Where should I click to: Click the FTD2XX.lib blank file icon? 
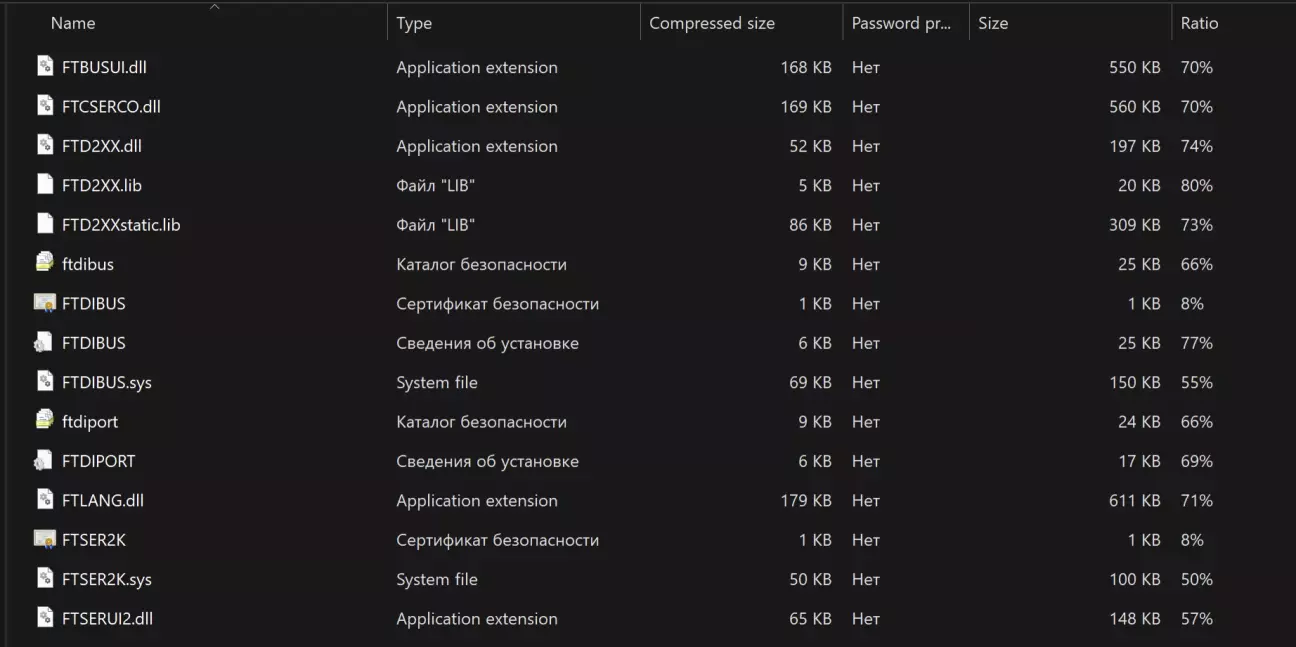[x=44, y=185]
